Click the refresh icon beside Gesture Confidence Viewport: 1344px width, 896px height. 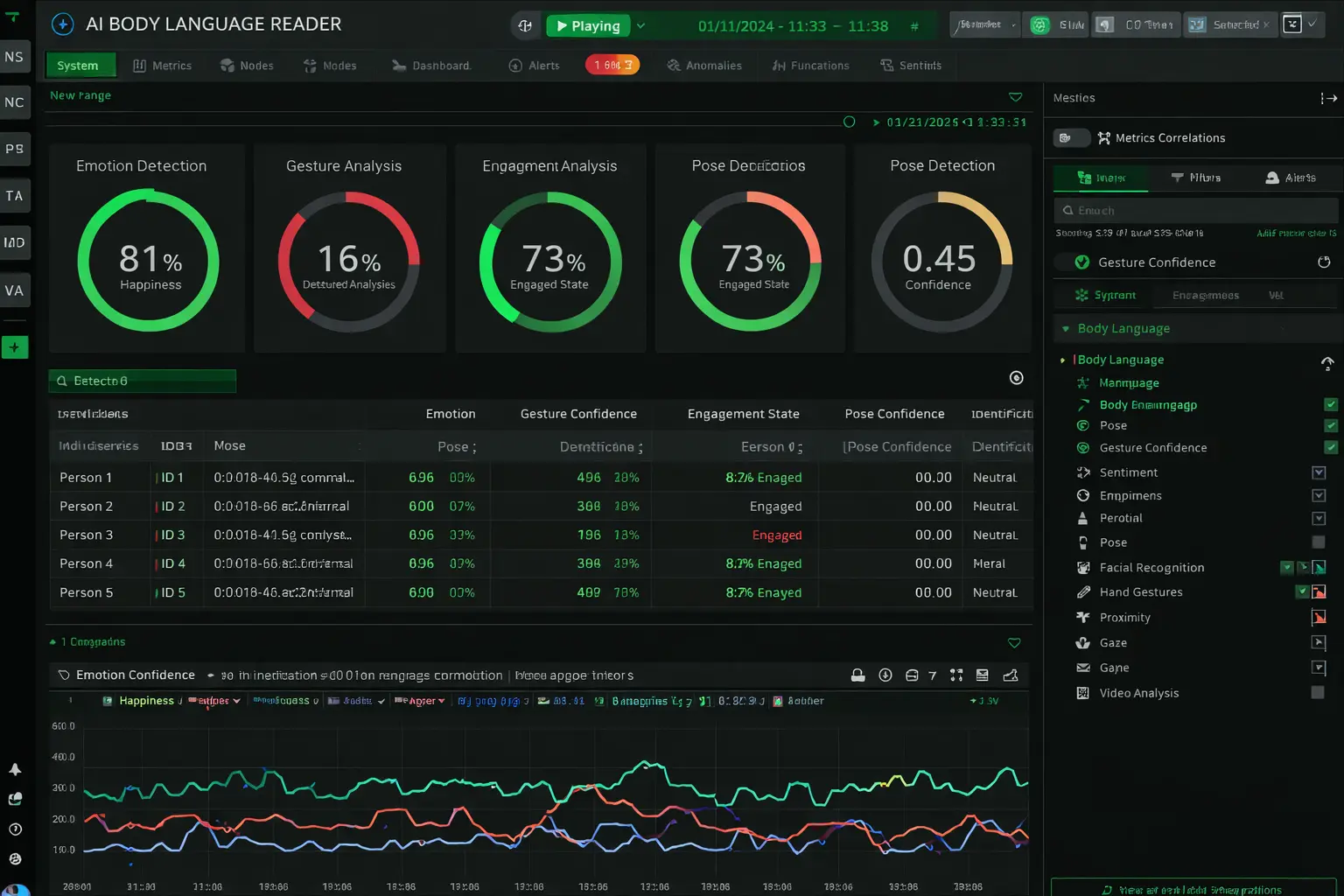pos(1324,262)
